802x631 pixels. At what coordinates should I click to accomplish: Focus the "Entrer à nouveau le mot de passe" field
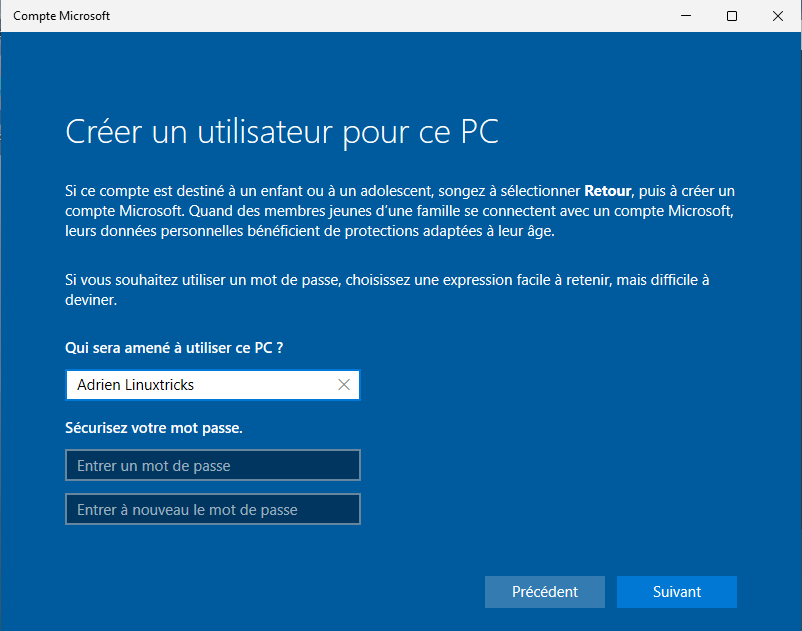[212, 508]
